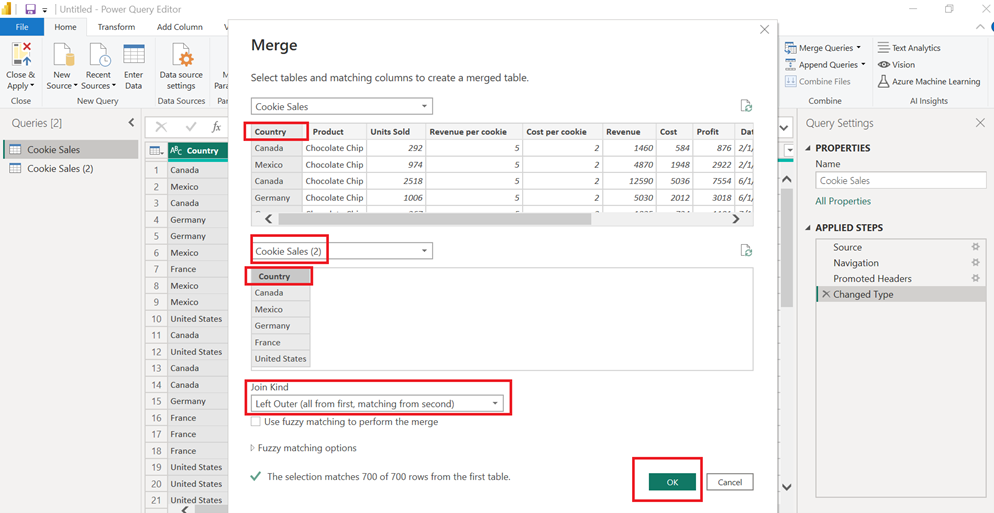Delete the Changed Type step X icon
The image size is (994, 513).
[825, 294]
